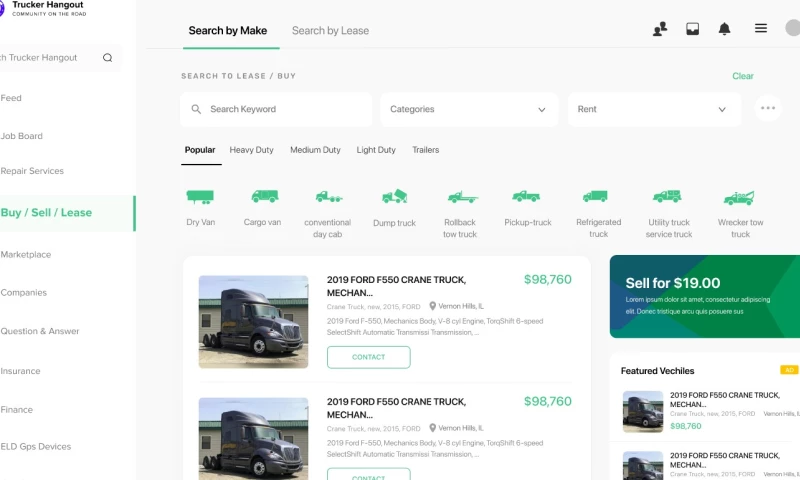Click the Utility truck service truck icon
Image resolution: width=800 pixels, height=480 pixels.
coord(667,196)
